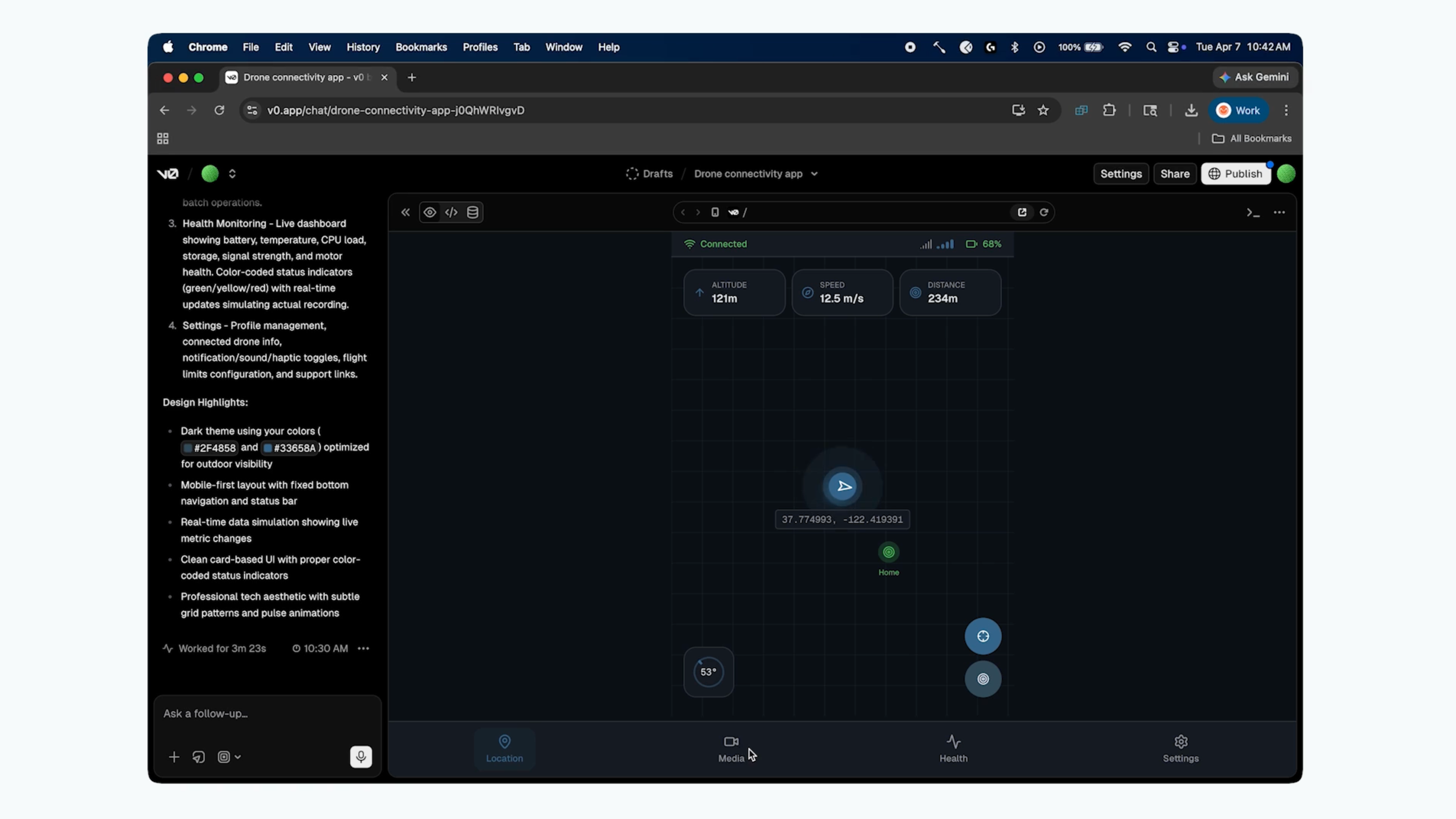Open the terminal console icon
The height and width of the screenshot is (819, 1456).
1253,212
